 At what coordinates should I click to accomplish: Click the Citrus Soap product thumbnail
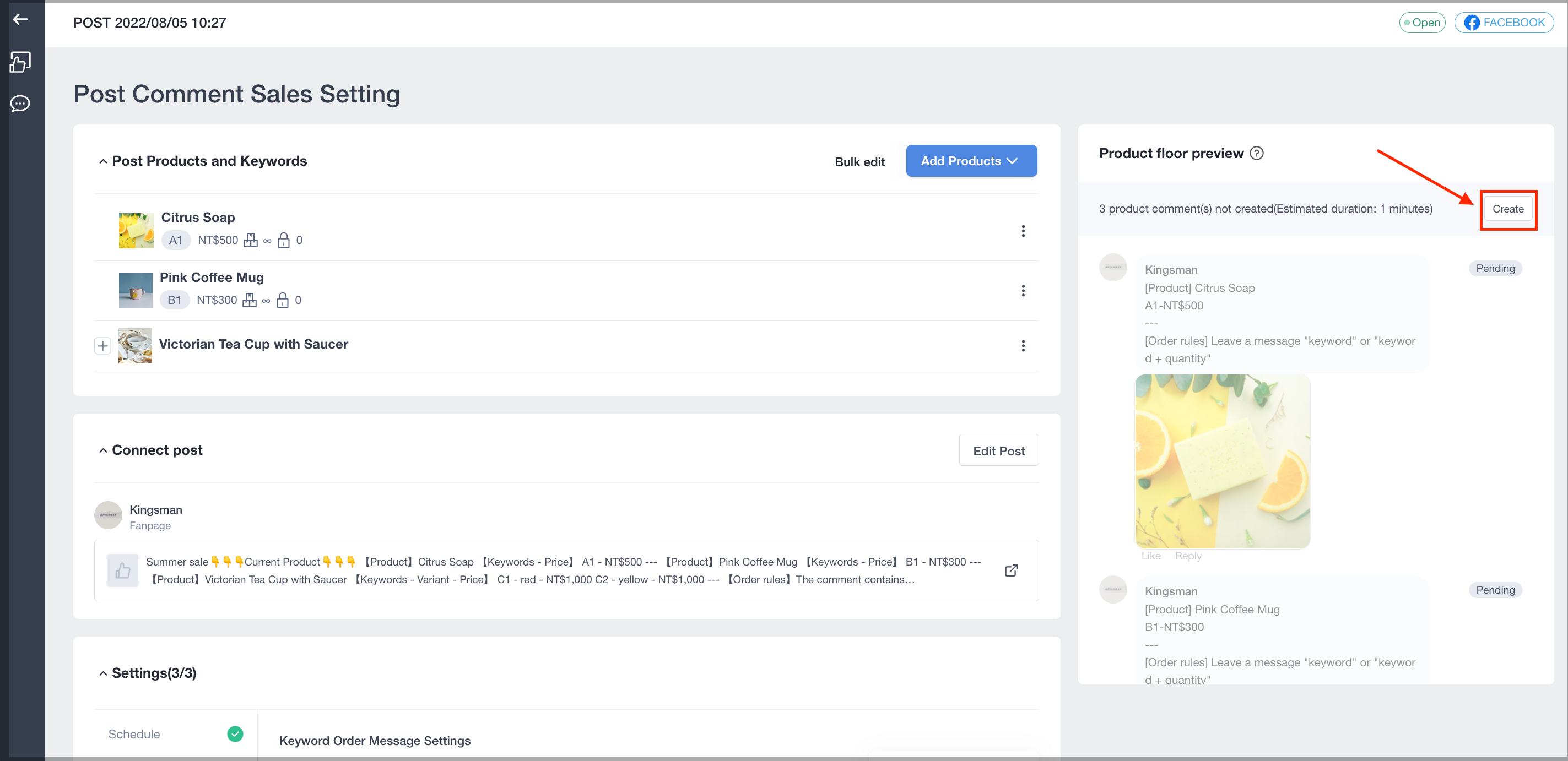coord(136,231)
